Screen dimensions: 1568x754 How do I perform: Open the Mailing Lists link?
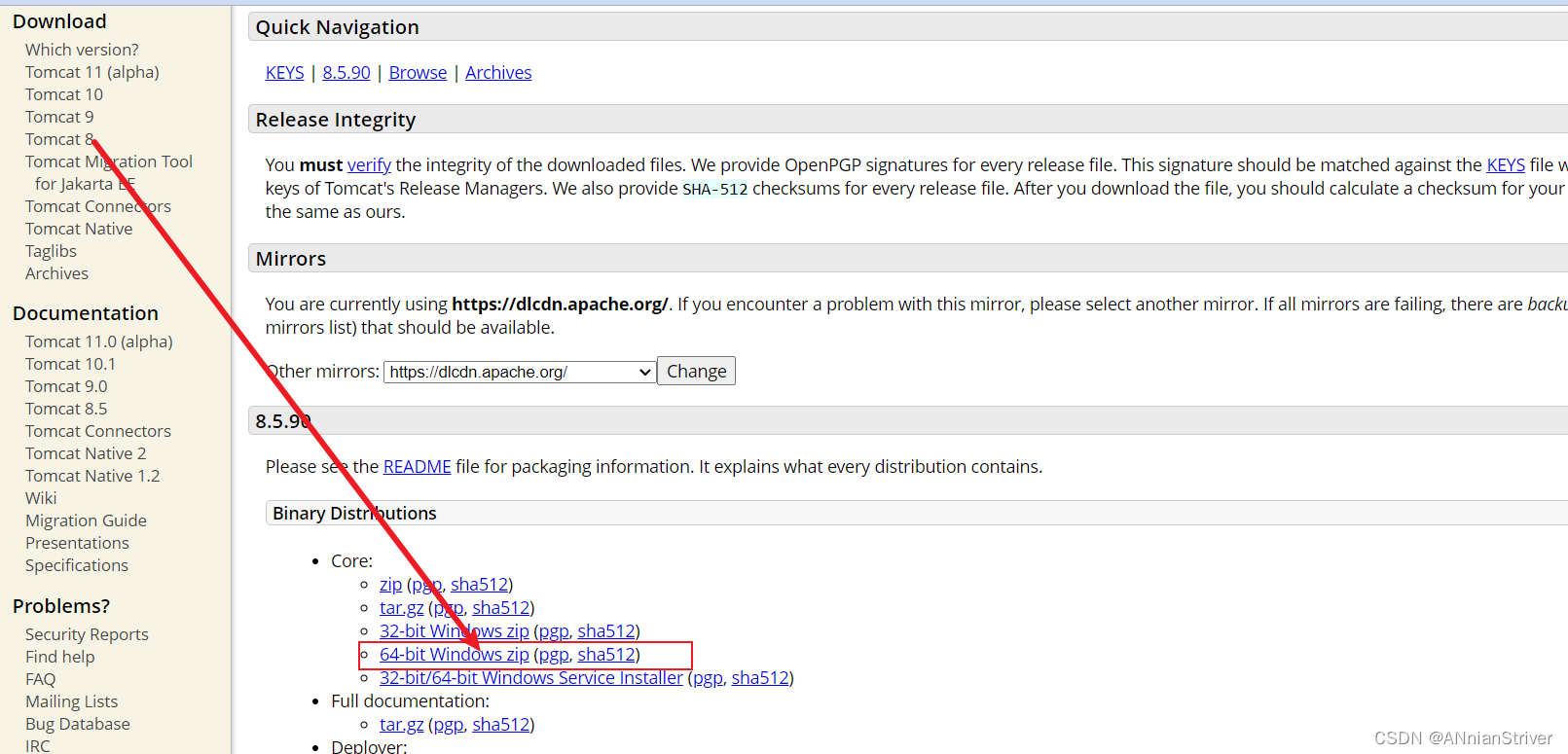pyautogui.click(x=71, y=701)
